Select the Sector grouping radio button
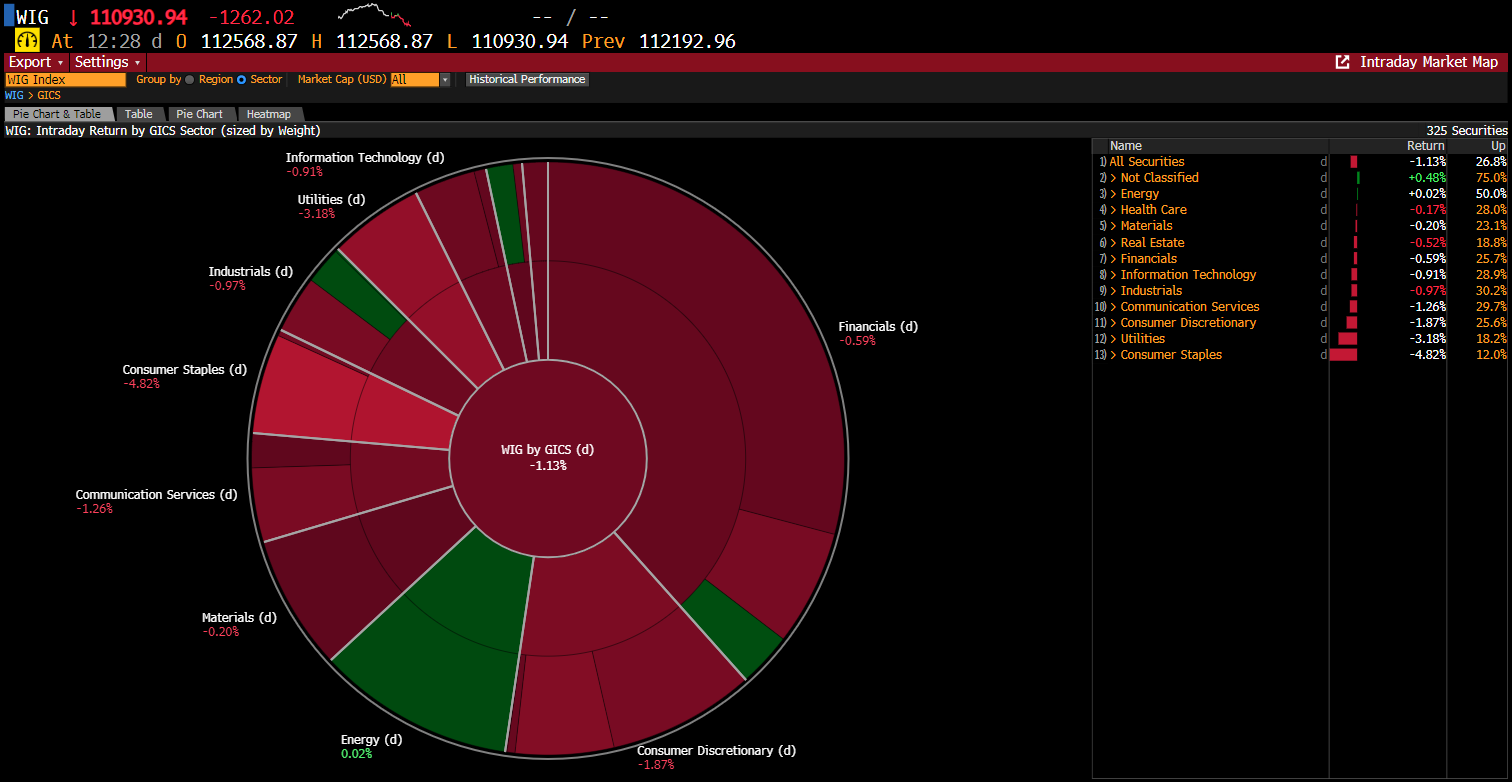 (242, 80)
